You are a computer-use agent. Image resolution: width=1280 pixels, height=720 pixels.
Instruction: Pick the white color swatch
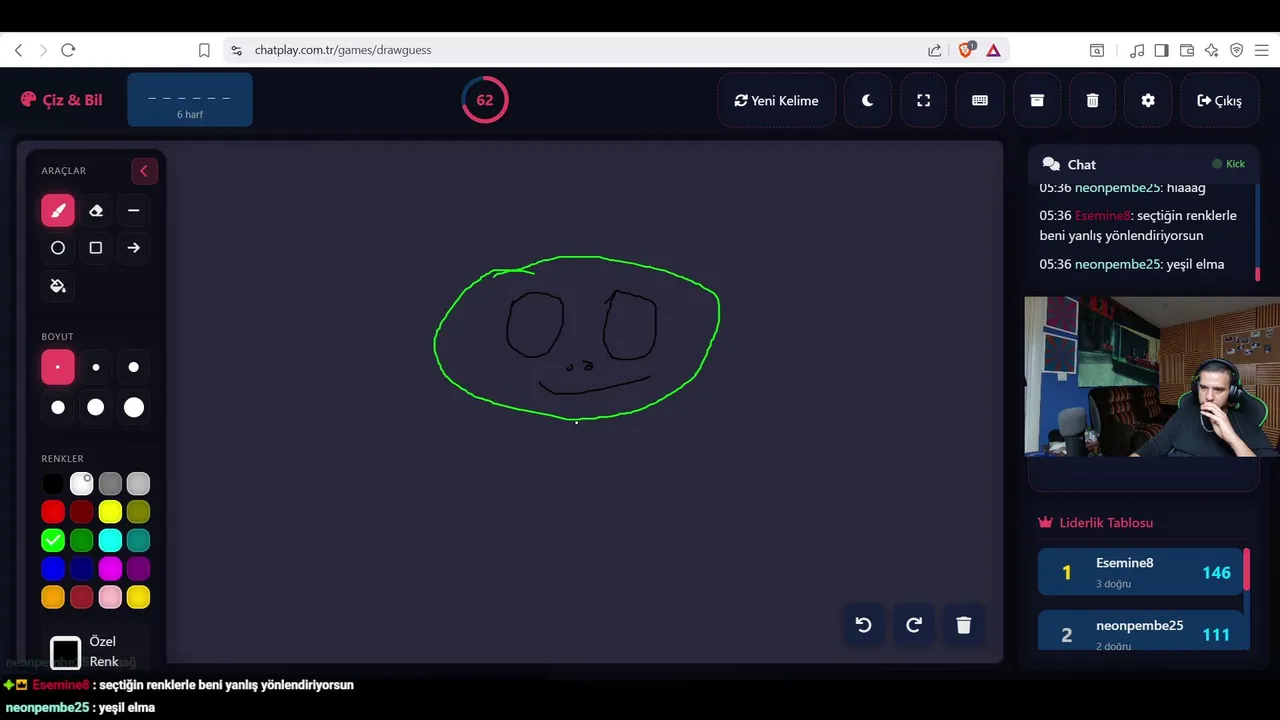82,484
